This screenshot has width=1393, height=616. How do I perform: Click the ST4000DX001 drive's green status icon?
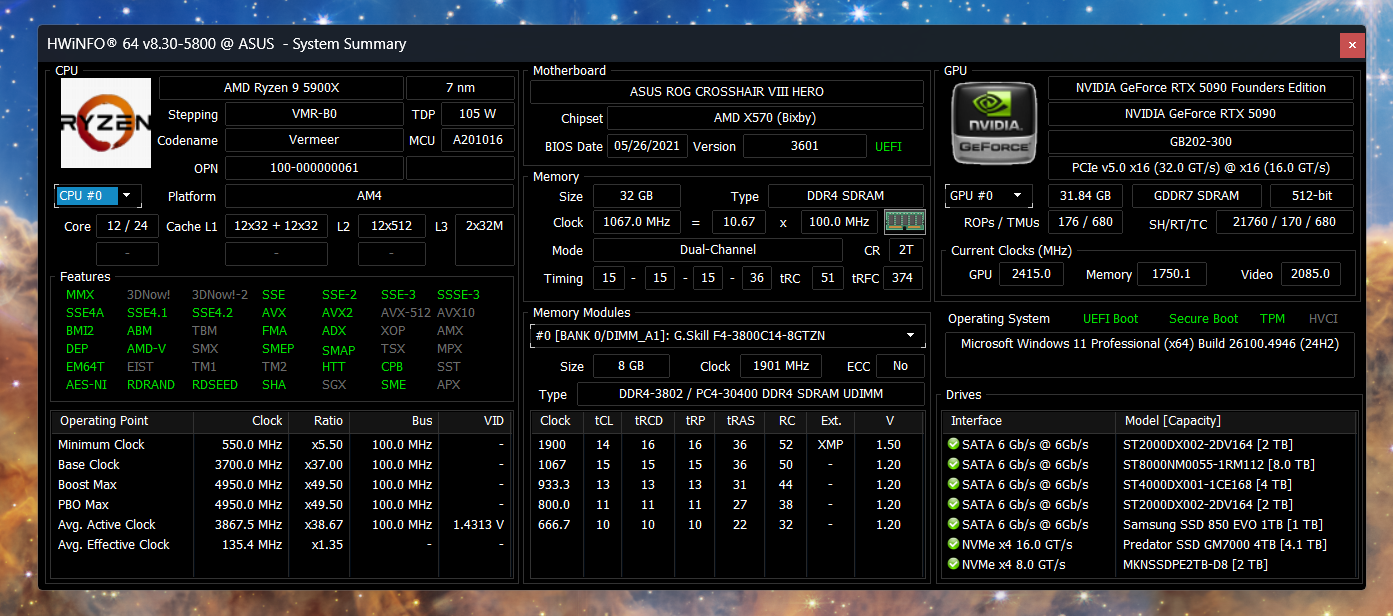tap(953, 485)
